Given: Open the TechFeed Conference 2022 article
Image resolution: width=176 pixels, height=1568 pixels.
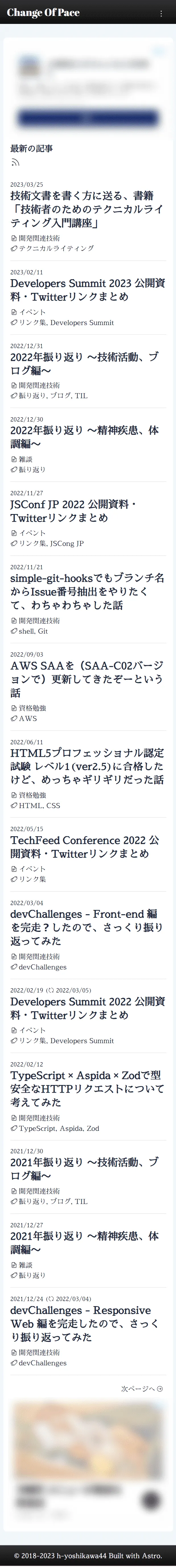Looking at the screenshot, I should pos(84,847).
